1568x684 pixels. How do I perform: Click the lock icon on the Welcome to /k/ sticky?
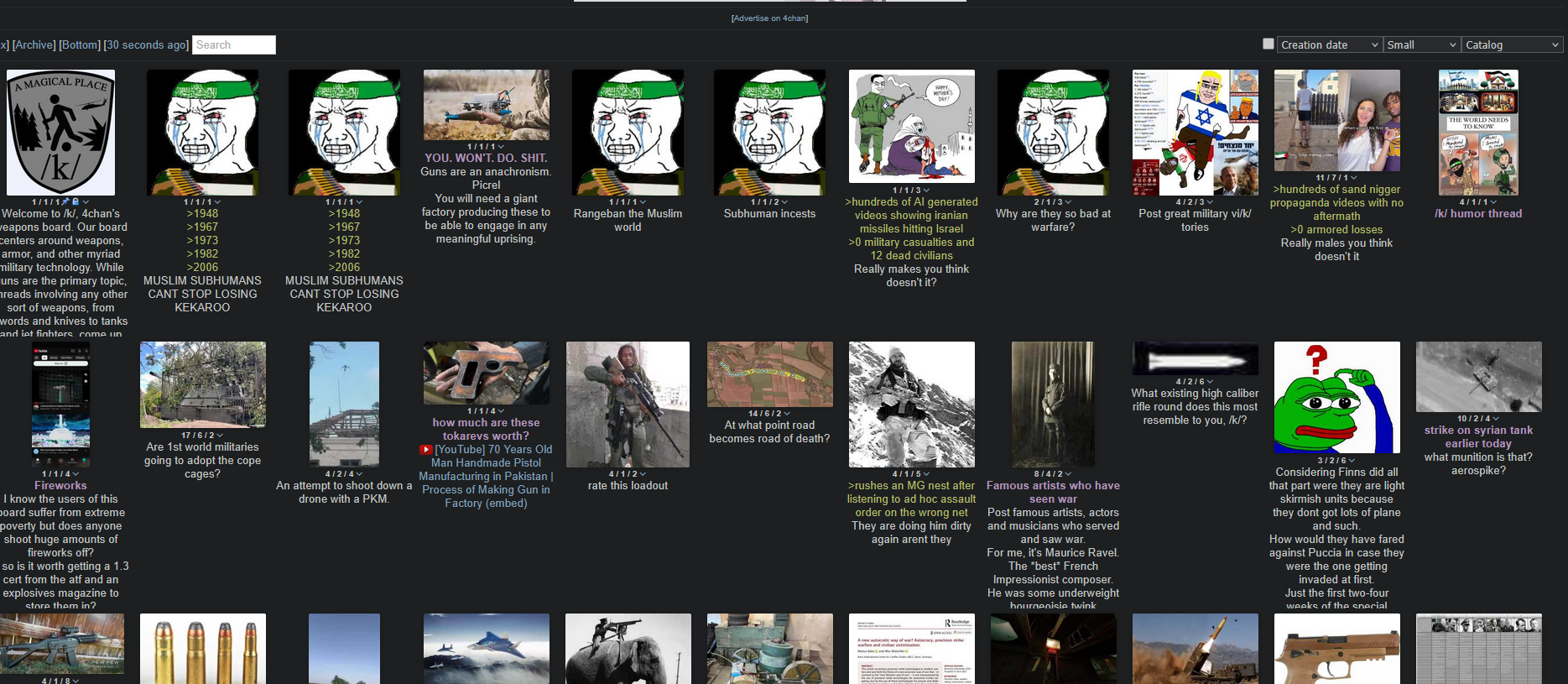[76, 201]
